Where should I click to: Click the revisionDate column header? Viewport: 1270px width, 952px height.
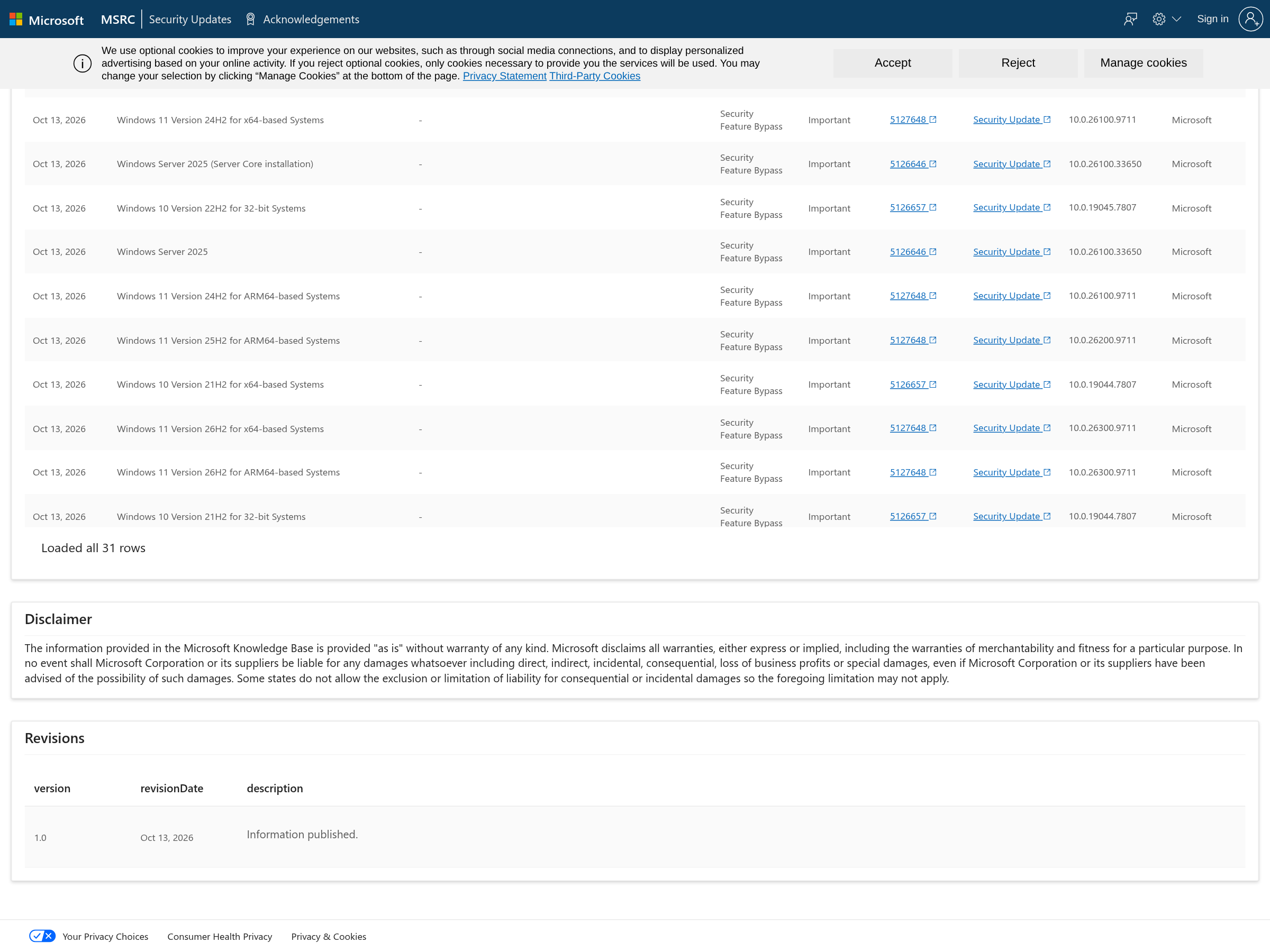171,789
